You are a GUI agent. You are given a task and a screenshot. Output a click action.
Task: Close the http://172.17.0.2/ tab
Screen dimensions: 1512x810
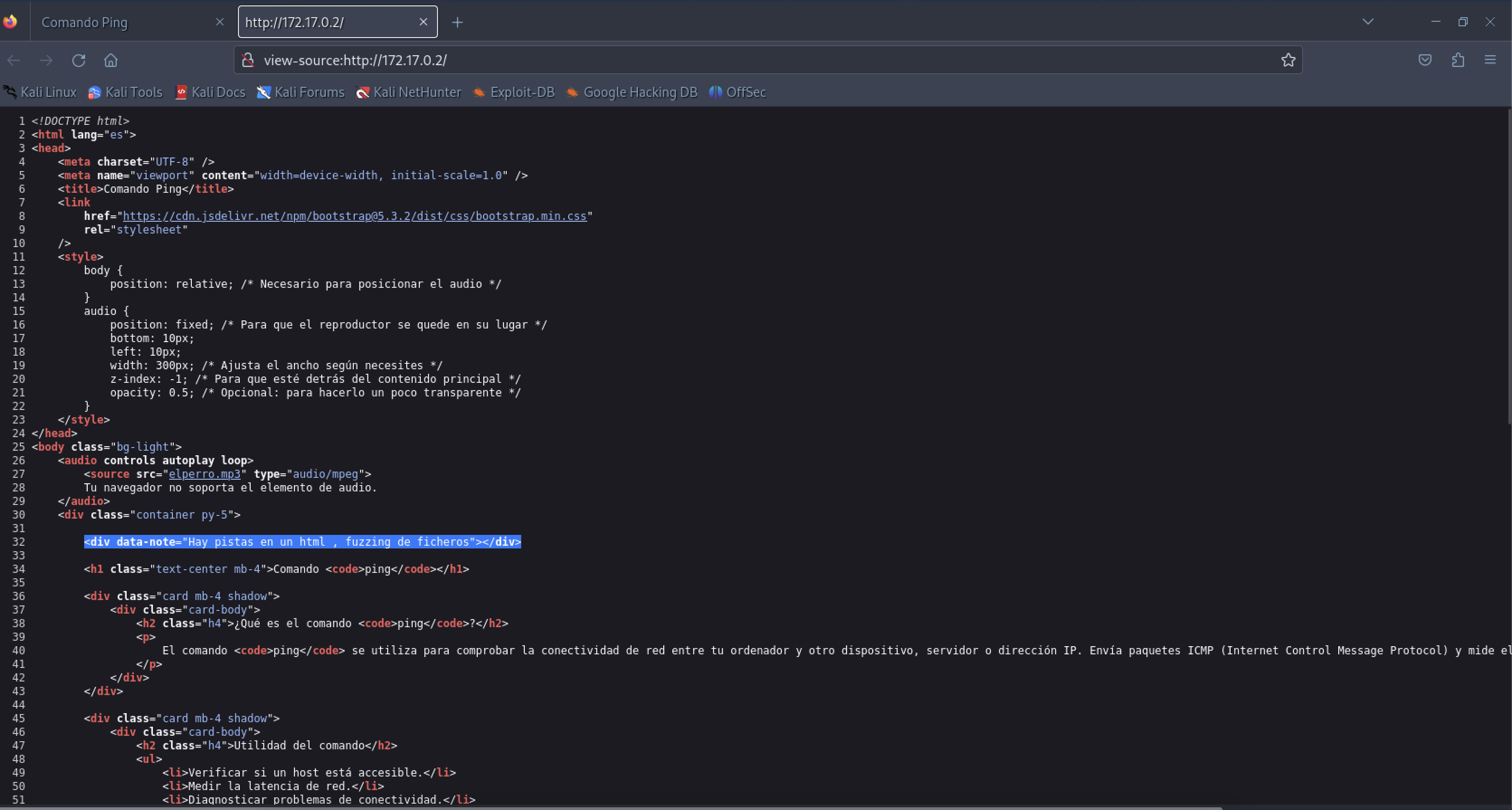point(423,22)
